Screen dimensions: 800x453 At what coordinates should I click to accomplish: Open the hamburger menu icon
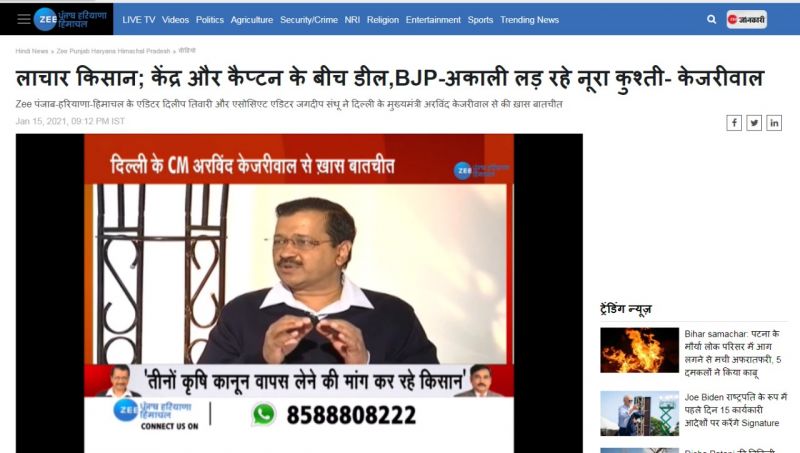click(23, 19)
